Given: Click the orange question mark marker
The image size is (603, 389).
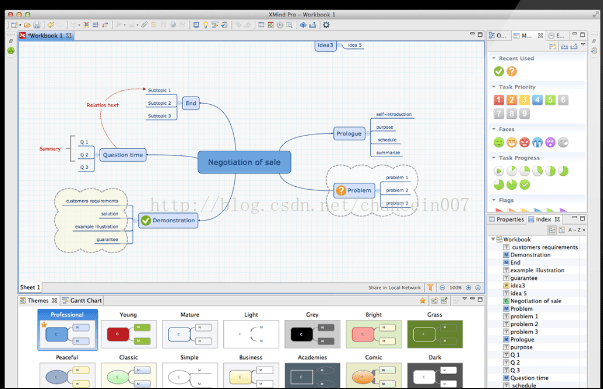Looking at the screenshot, I should click(511, 71).
